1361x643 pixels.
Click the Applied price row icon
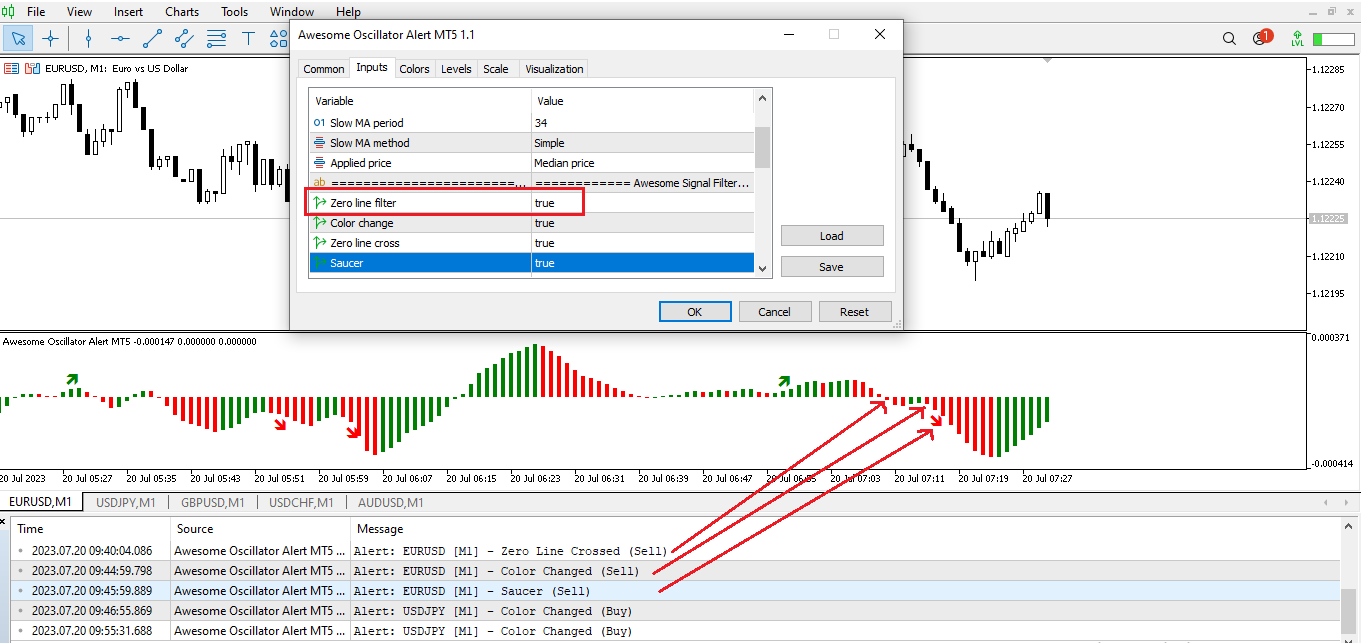[320, 163]
